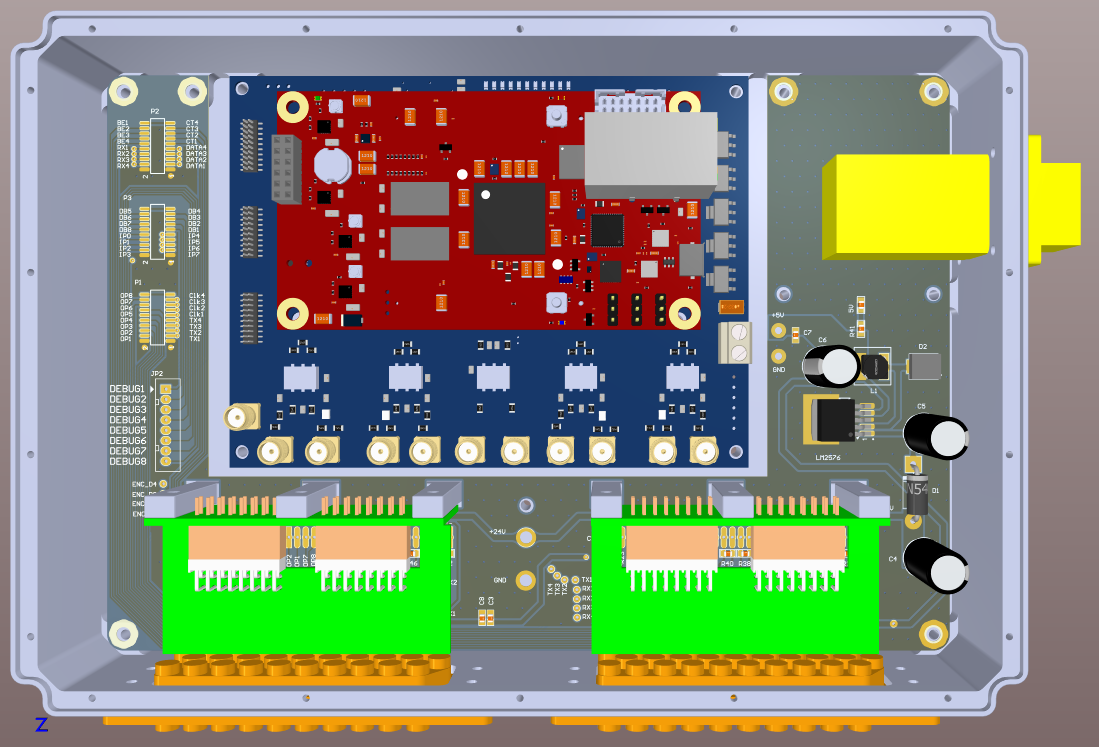Screen dimensions: 1099x747
Task: Select the leftmost single SMA connector
Action: click(x=239, y=417)
